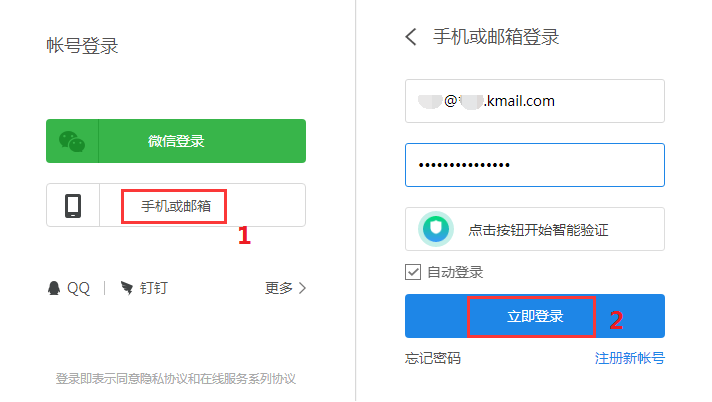The image size is (712, 402).
Task: Click the 微信登录 green button
Action: pyautogui.click(x=176, y=141)
